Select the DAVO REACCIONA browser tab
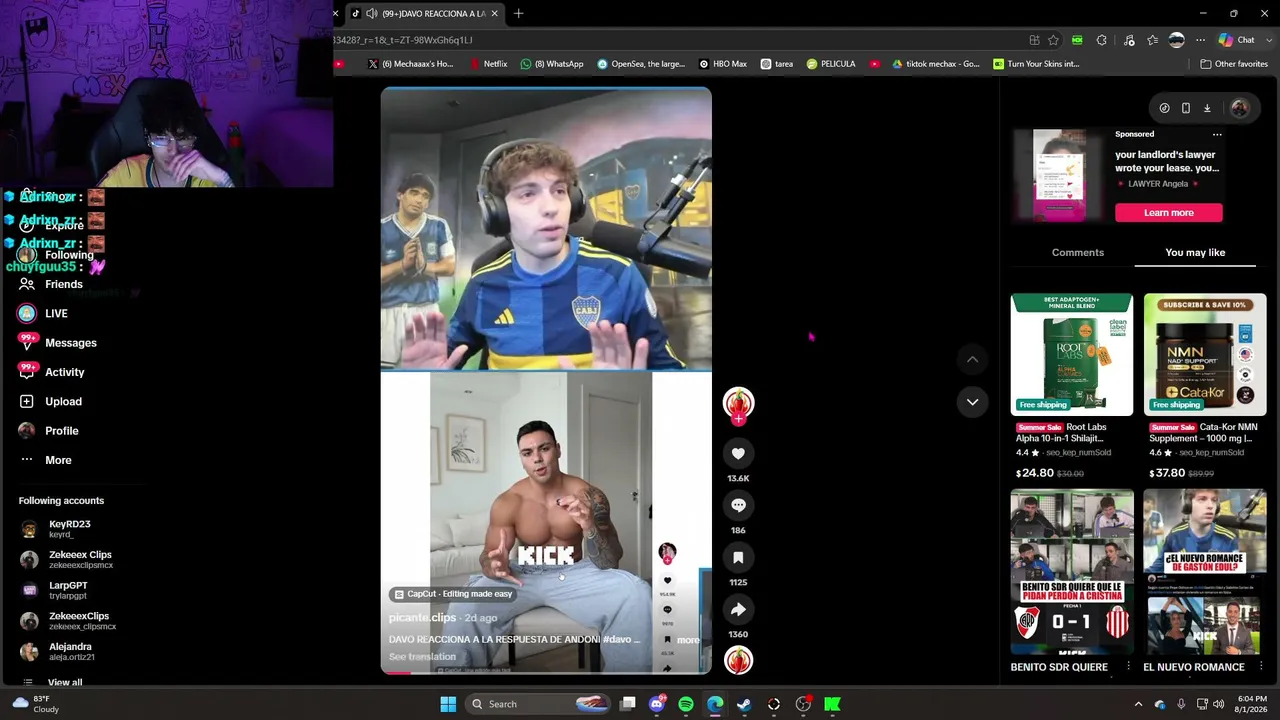Screen dimensions: 1280x720 coord(425,13)
